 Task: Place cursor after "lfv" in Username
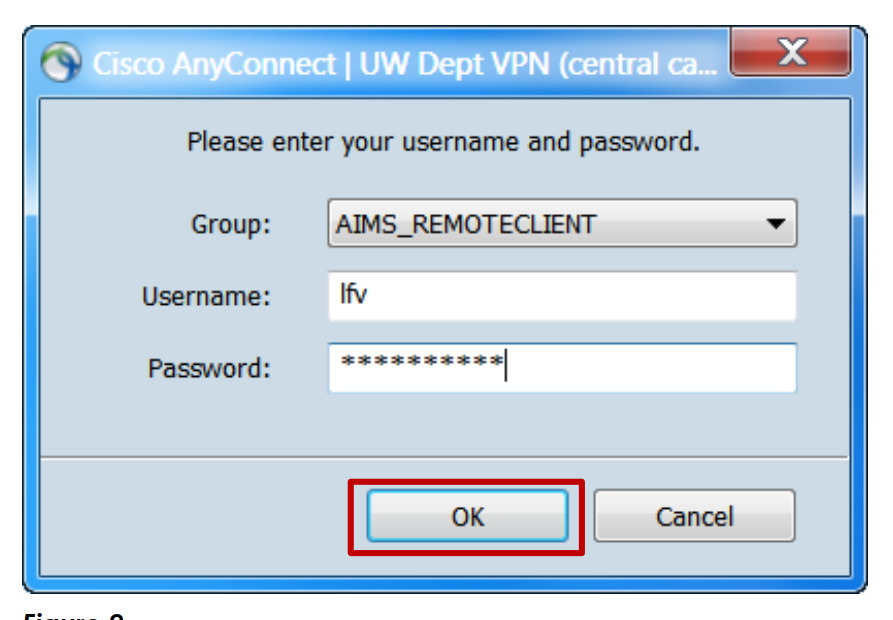point(368,296)
